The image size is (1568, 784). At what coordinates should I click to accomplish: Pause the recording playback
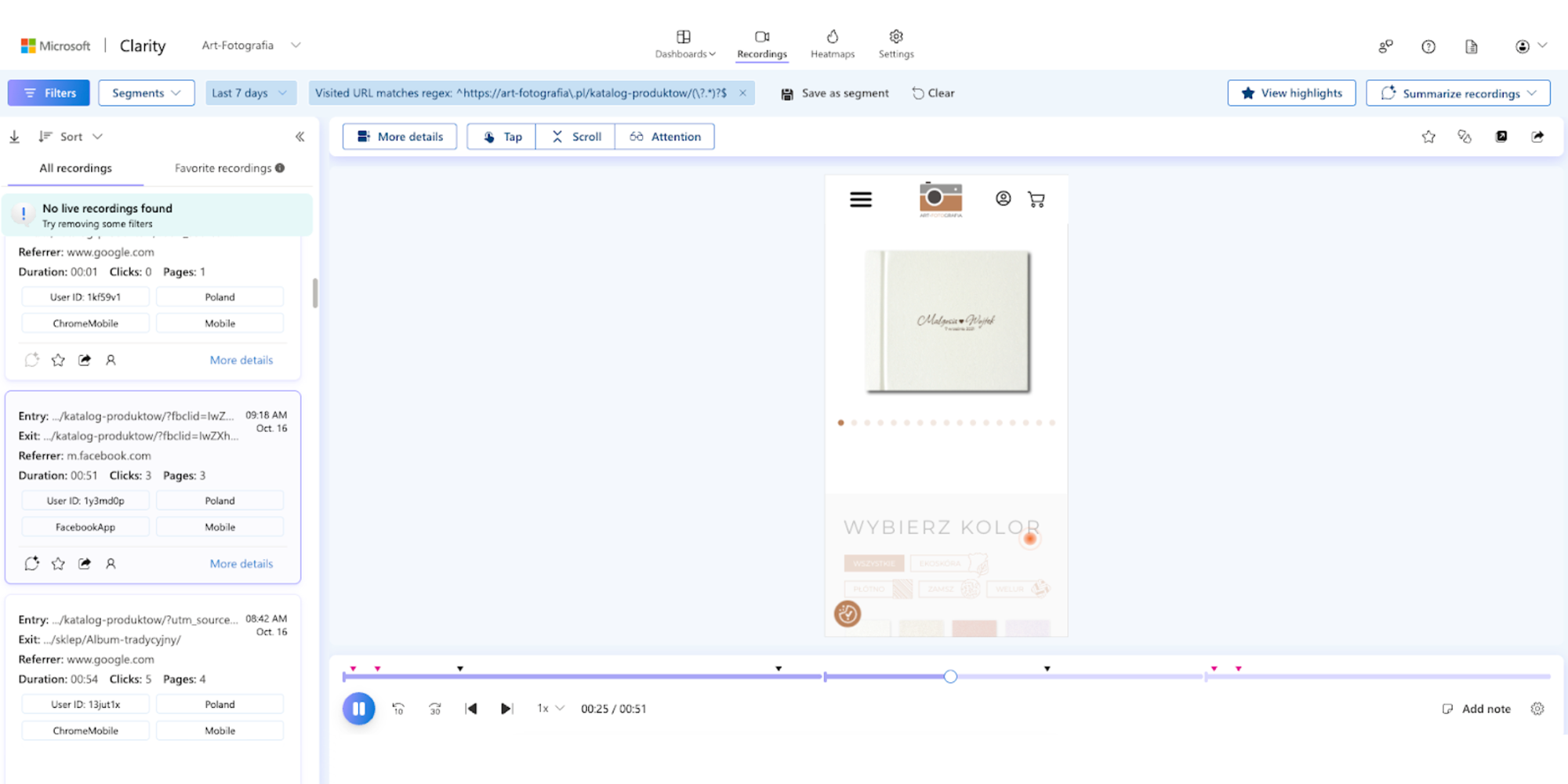coord(358,709)
